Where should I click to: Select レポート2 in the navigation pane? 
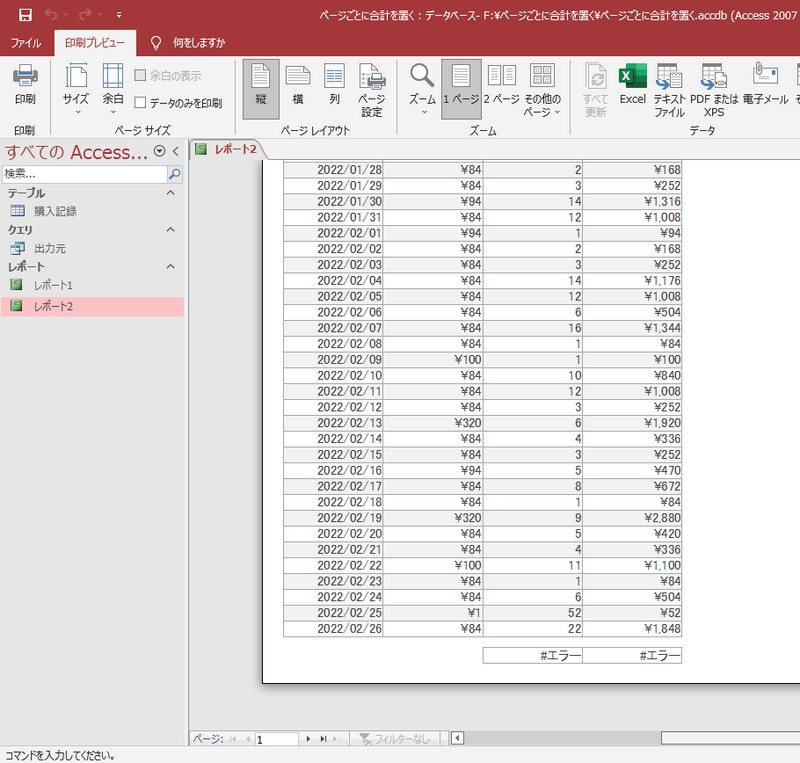coord(92,306)
